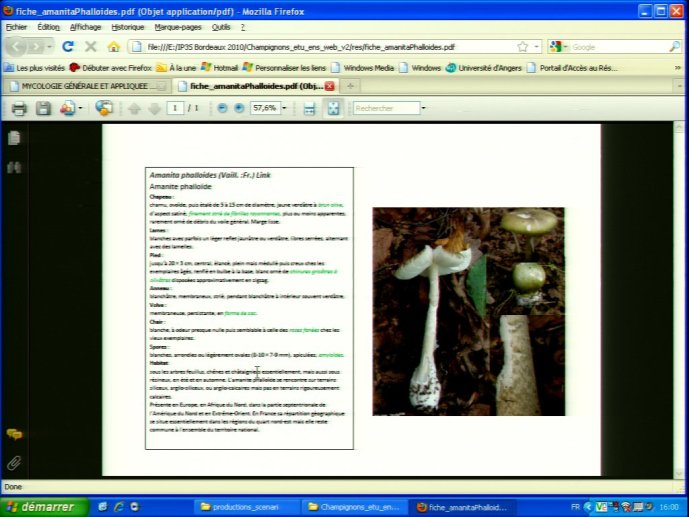Open Portail d'Accès au Rés... bookmark
This screenshot has width=689, height=517.
(x=573, y=68)
